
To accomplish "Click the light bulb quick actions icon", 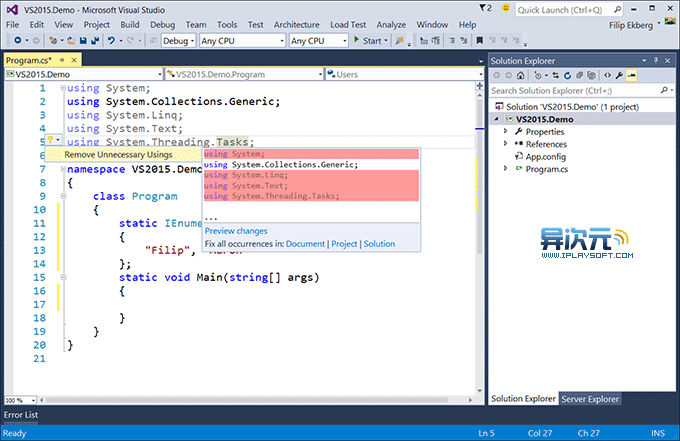I will tap(50, 140).
